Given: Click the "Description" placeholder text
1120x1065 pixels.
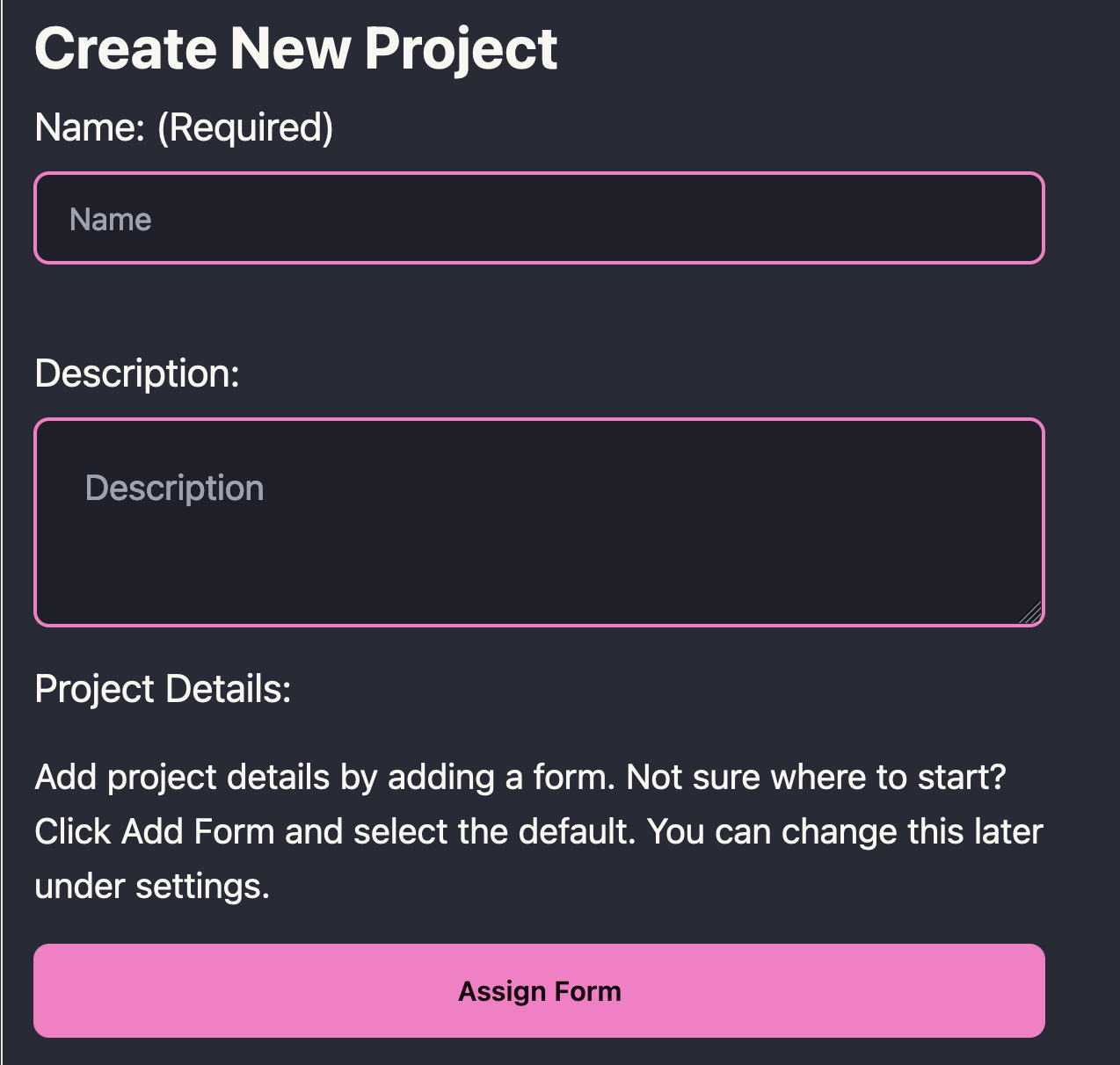Looking at the screenshot, I should (x=174, y=489).
